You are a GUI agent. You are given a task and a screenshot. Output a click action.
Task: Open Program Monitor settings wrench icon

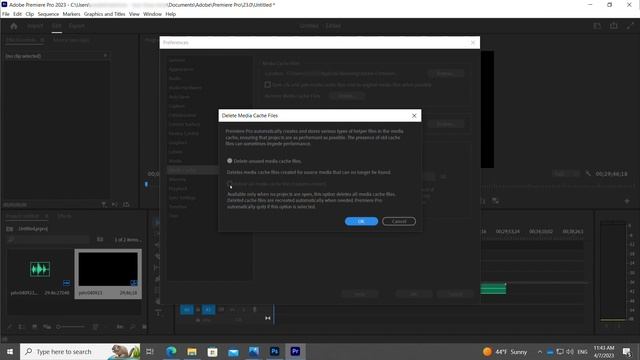588,173
